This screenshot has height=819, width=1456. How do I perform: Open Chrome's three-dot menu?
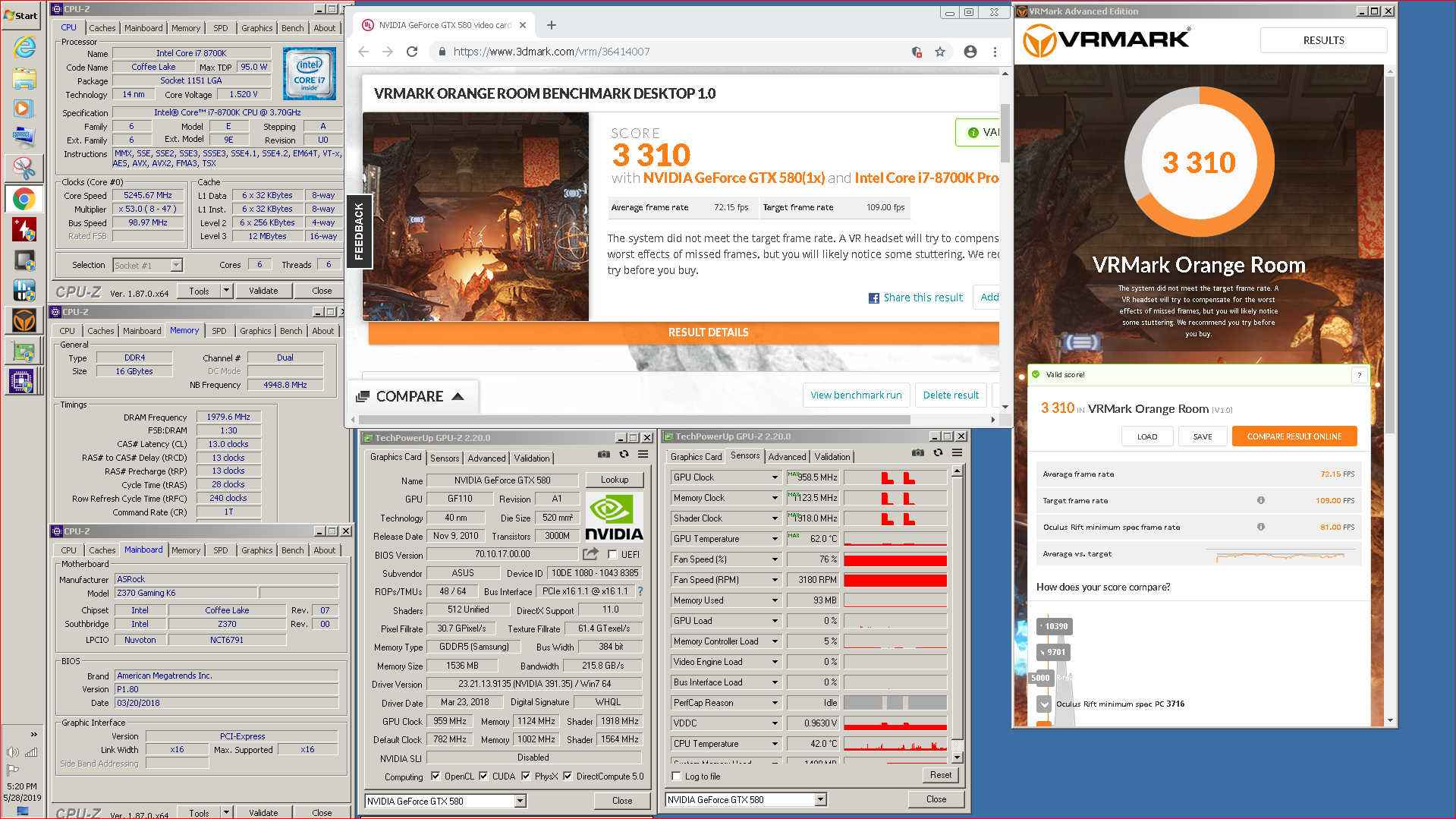(x=995, y=52)
